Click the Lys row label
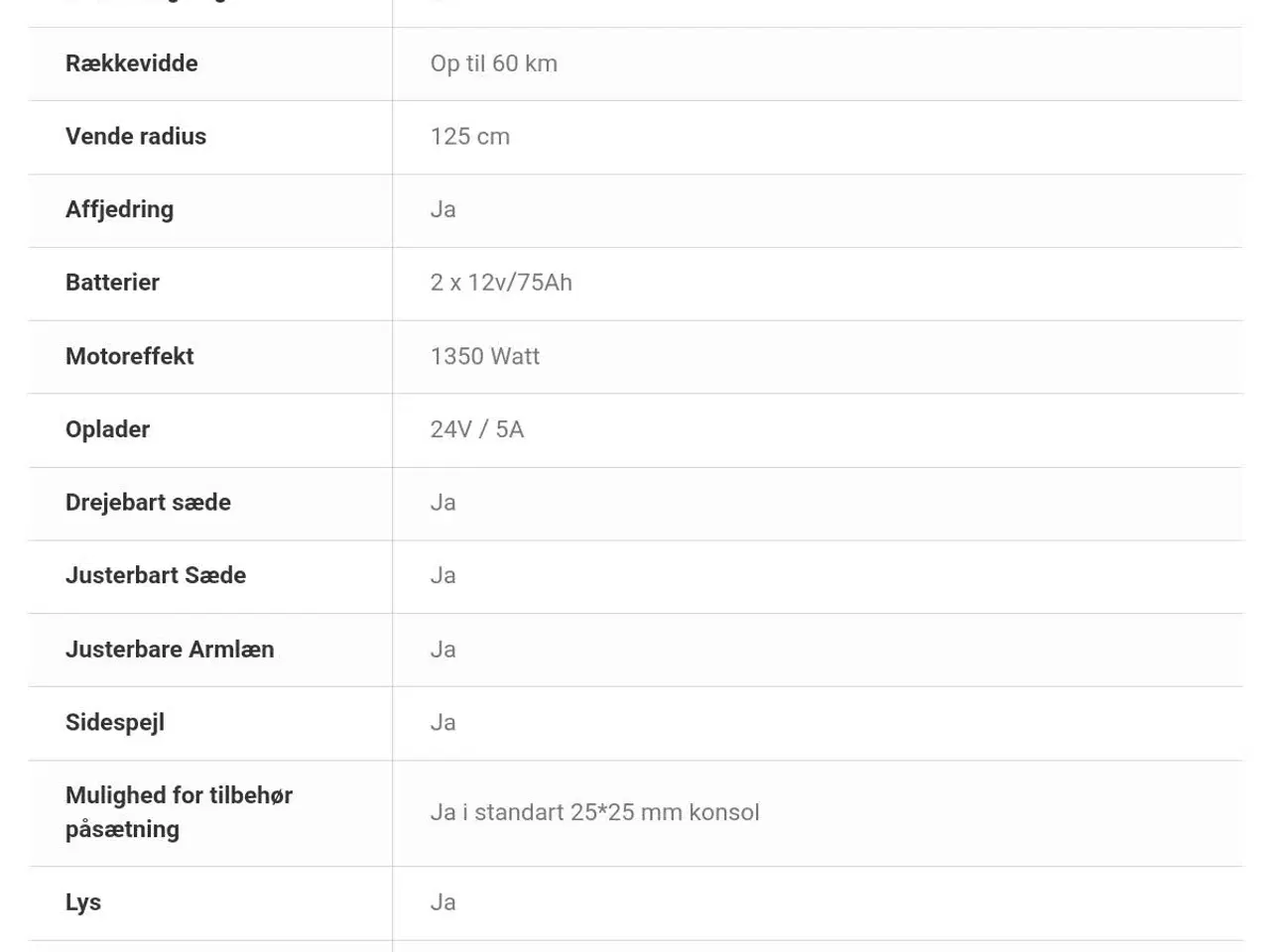 pyautogui.click(x=83, y=902)
